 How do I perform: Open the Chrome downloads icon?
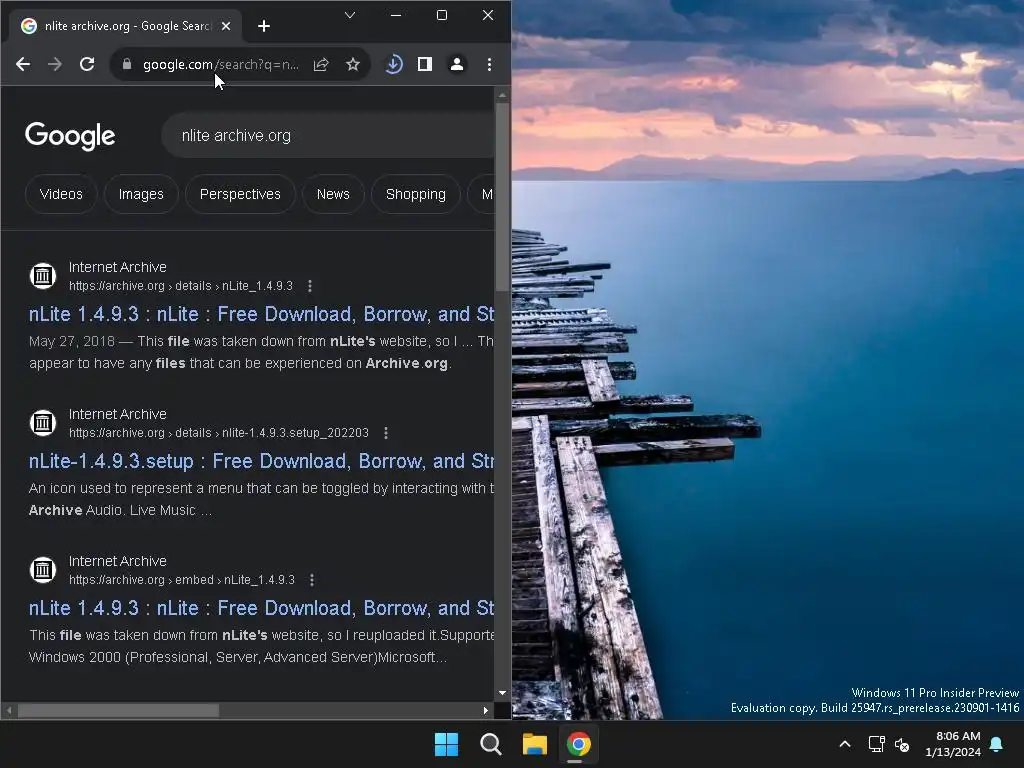coord(394,64)
